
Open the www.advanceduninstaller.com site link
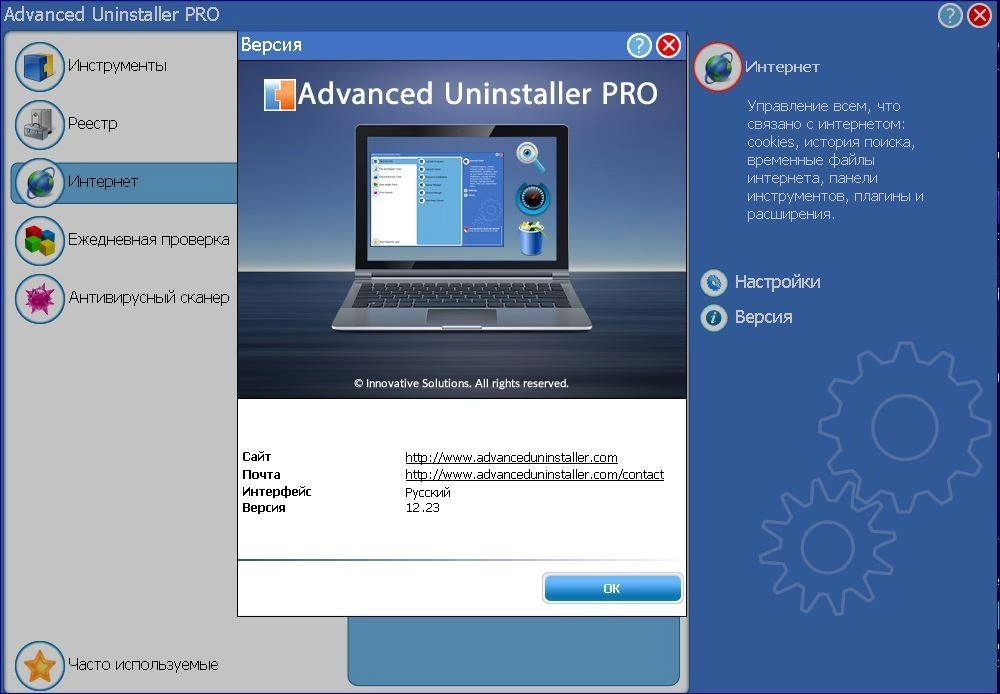[x=511, y=457]
